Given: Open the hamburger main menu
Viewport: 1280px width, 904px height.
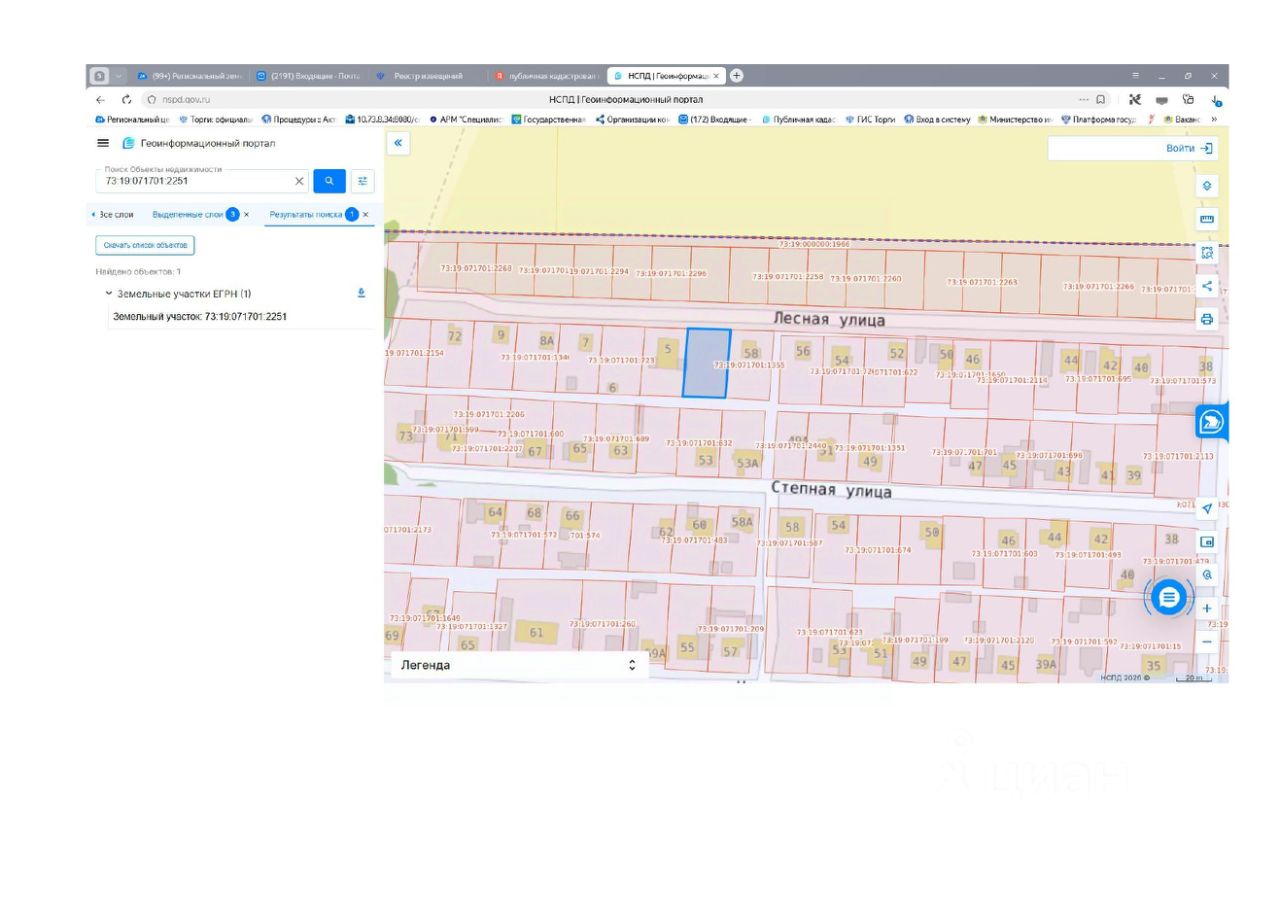Looking at the screenshot, I should [x=102, y=144].
